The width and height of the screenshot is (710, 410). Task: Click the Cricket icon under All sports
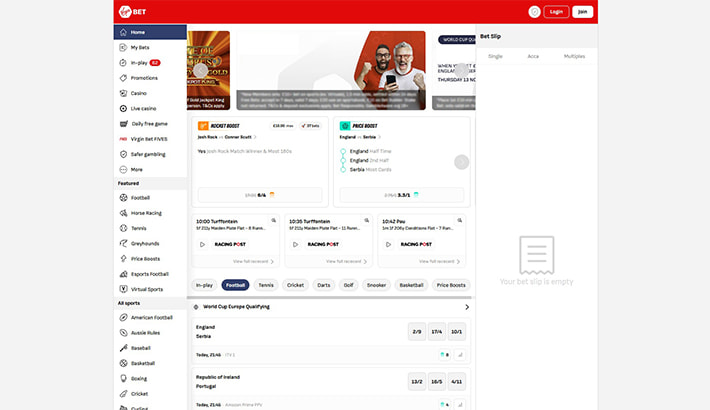123,394
